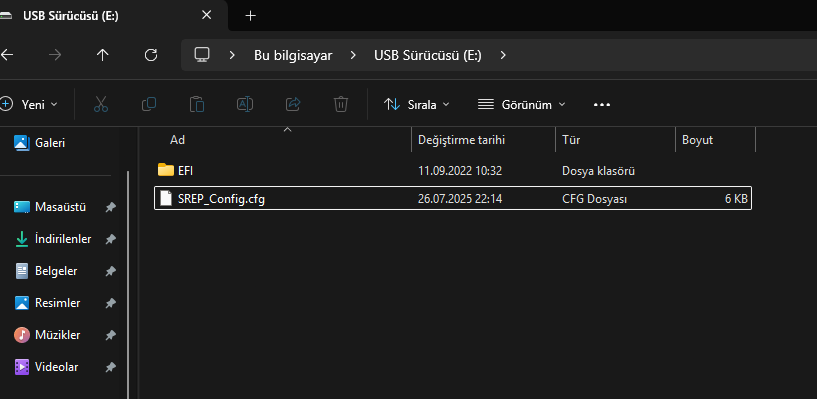Select Bu bilgisayar breadcrumb
The width and height of the screenshot is (817, 399).
click(293, 55)
